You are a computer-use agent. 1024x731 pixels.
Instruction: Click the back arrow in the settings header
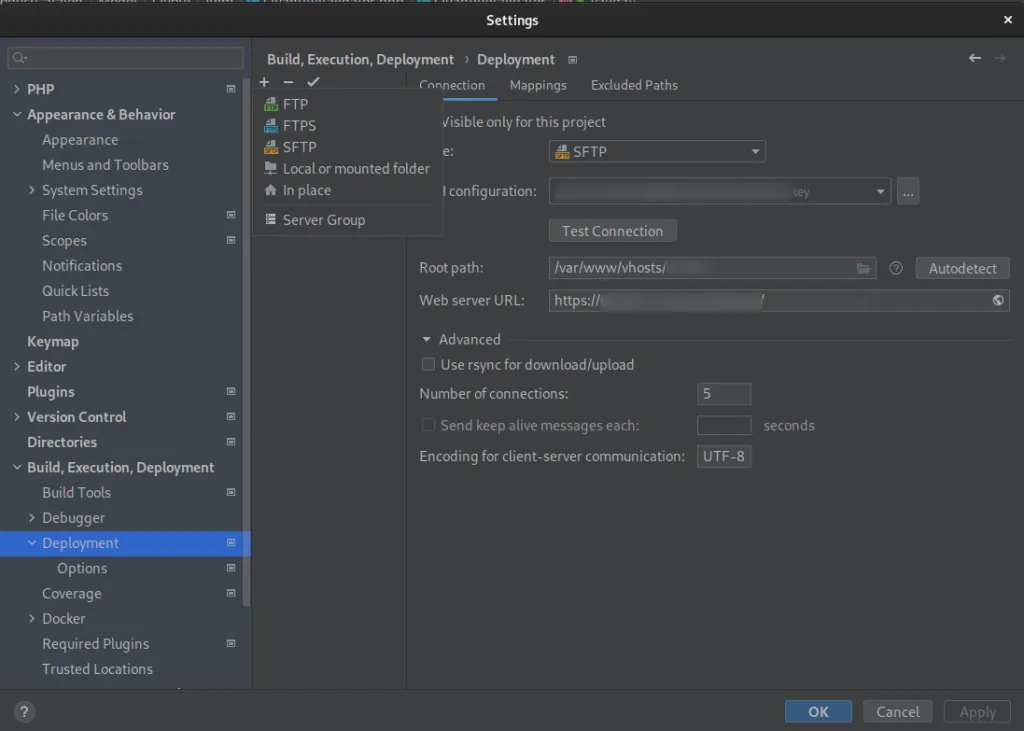pyautogui.click(x=974, y=58)
